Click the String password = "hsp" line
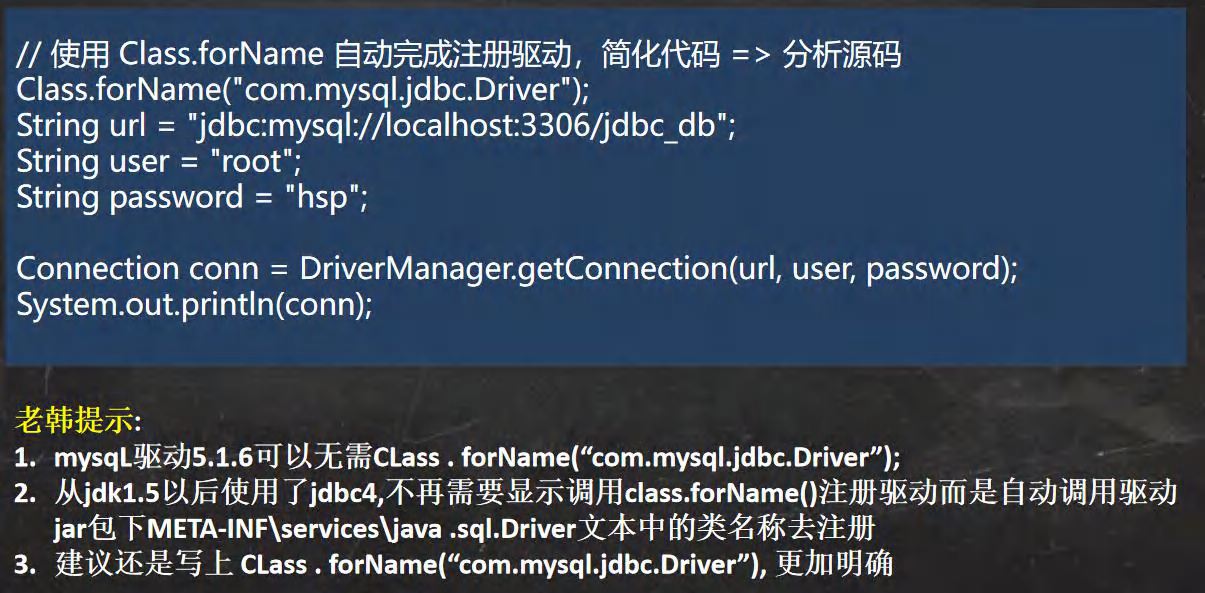1205x593 pixels. coord(192,197)
